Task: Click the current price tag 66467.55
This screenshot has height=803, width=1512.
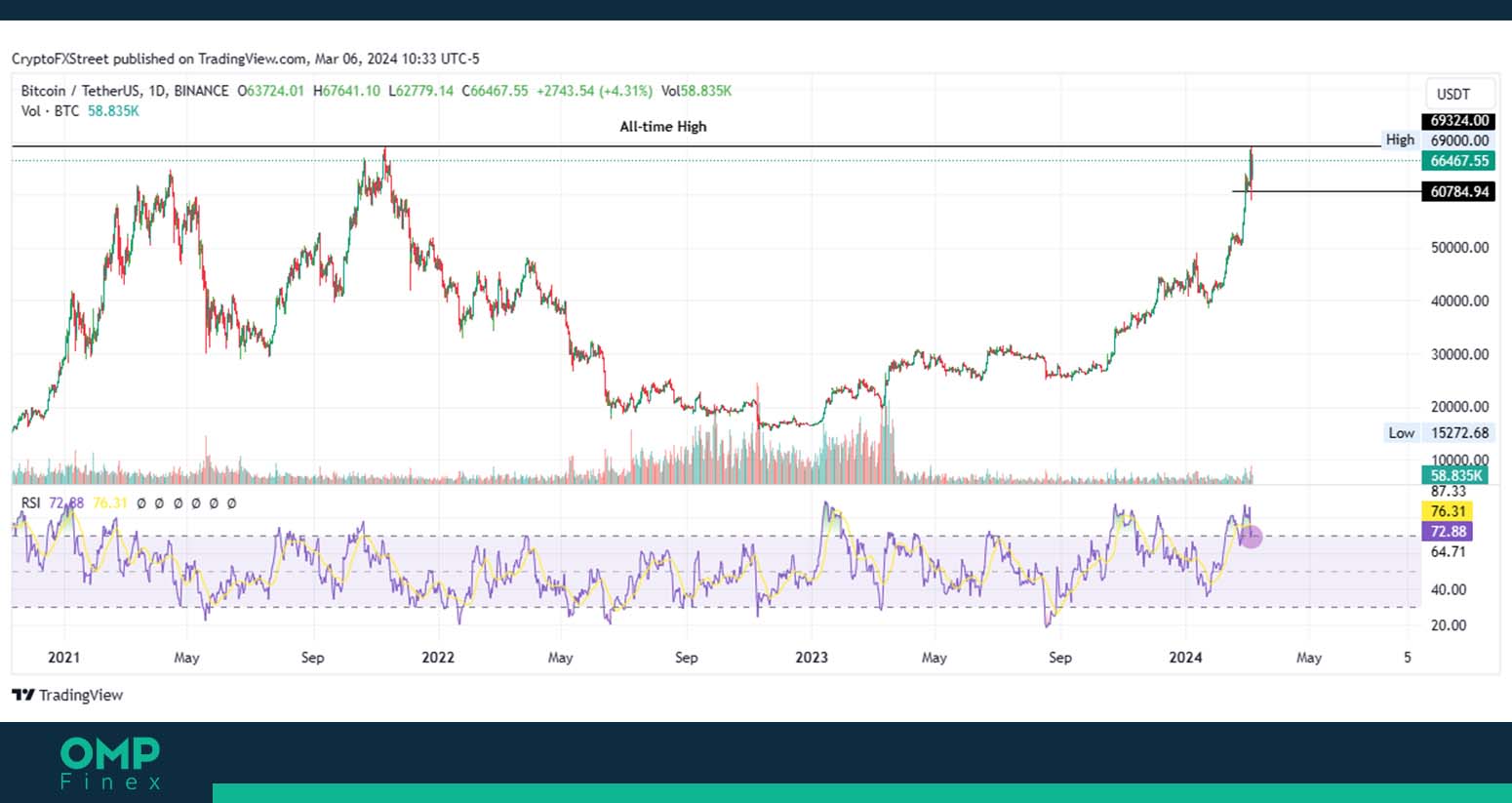Action: point(1459,161)
